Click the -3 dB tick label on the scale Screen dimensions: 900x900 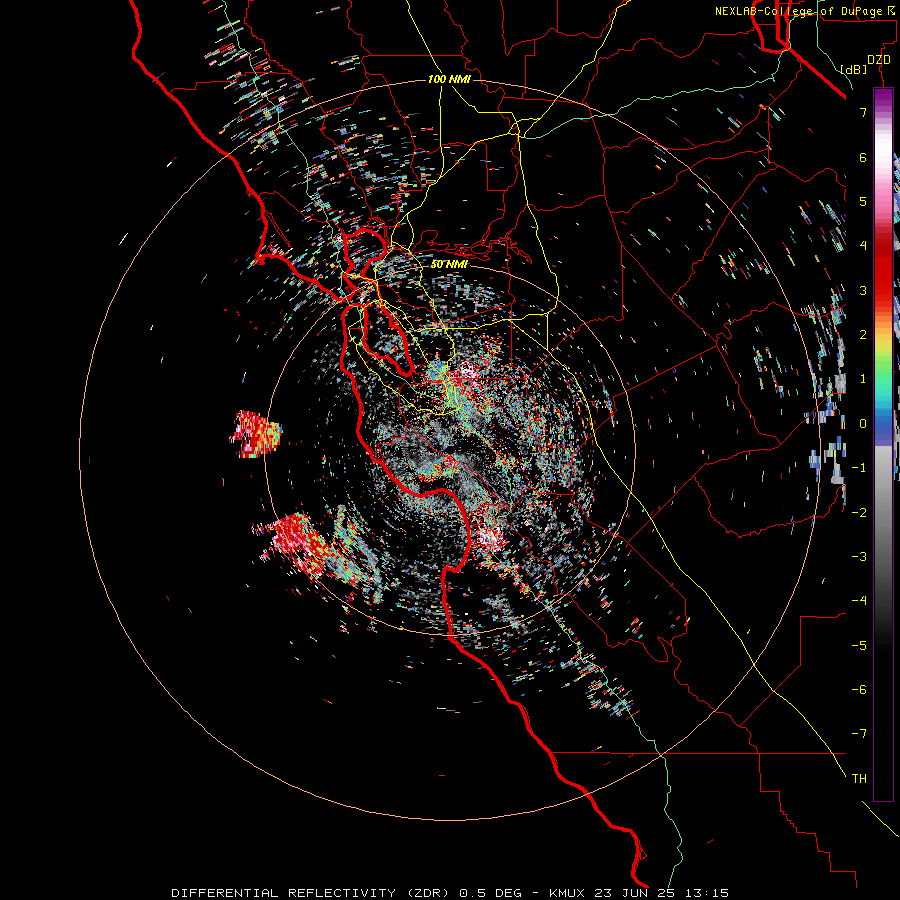(x=859, y=557)
